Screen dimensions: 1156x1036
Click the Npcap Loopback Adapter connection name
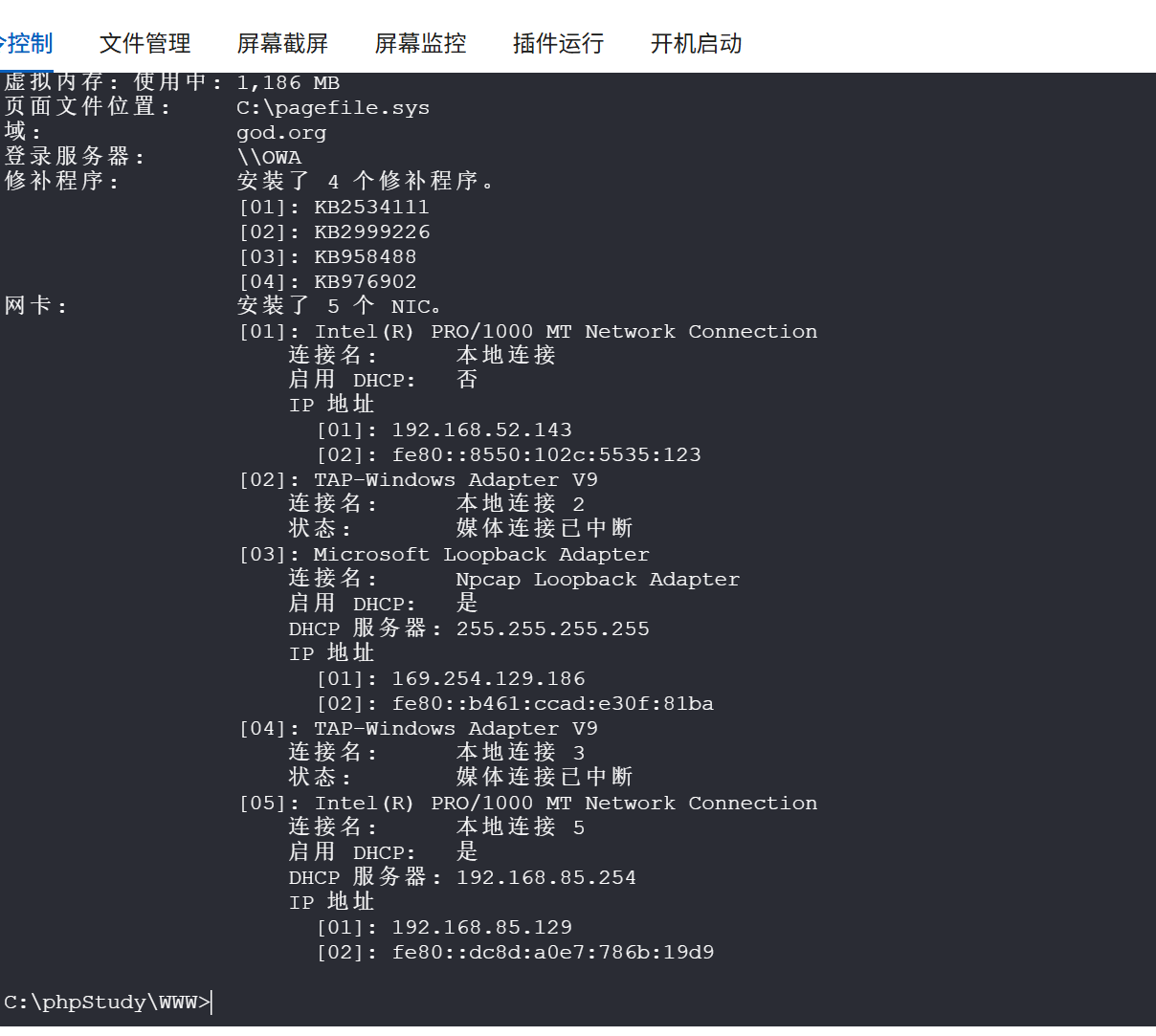click(x=597, y=580)
